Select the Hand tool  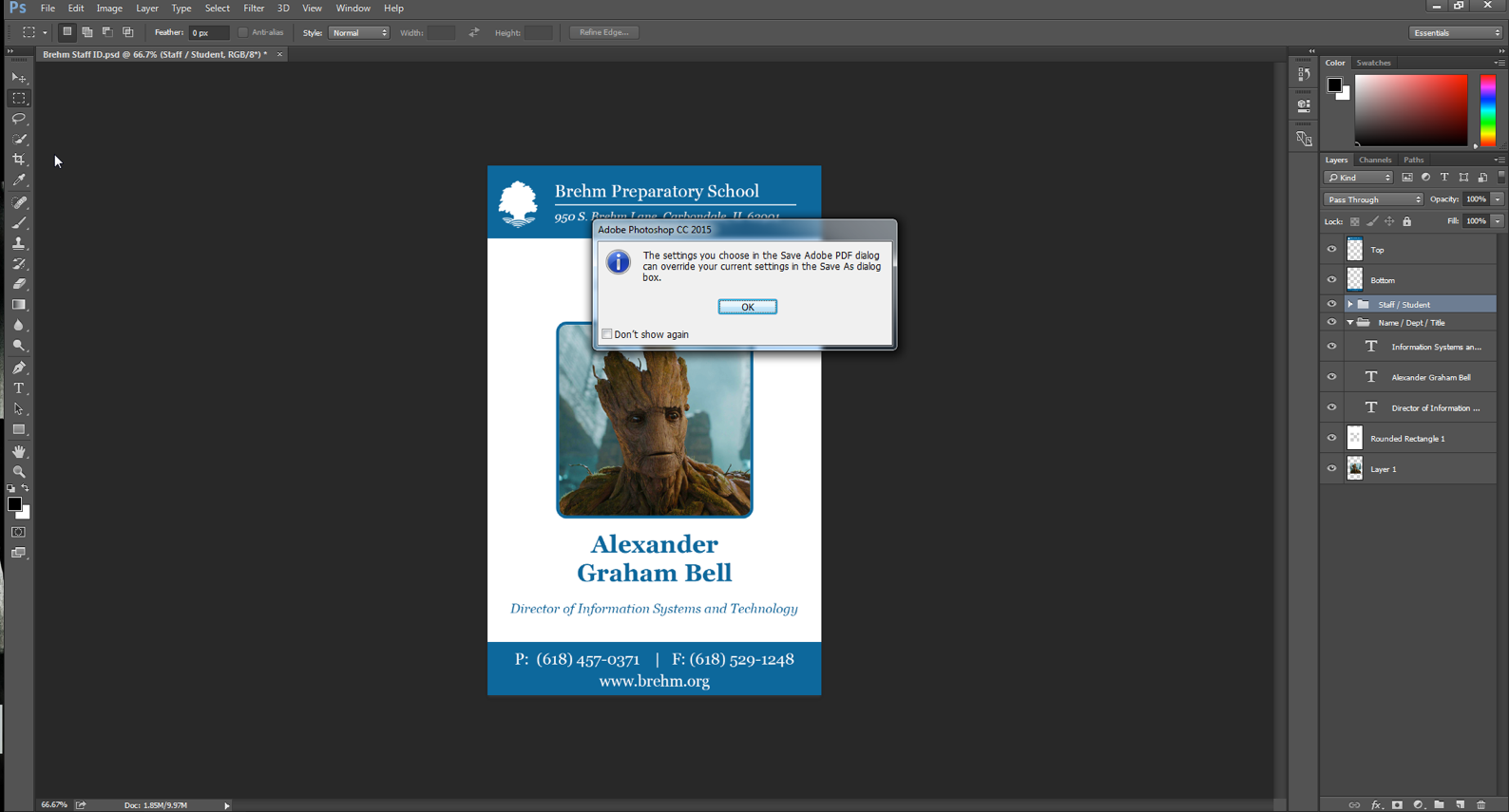pos(19,451)
